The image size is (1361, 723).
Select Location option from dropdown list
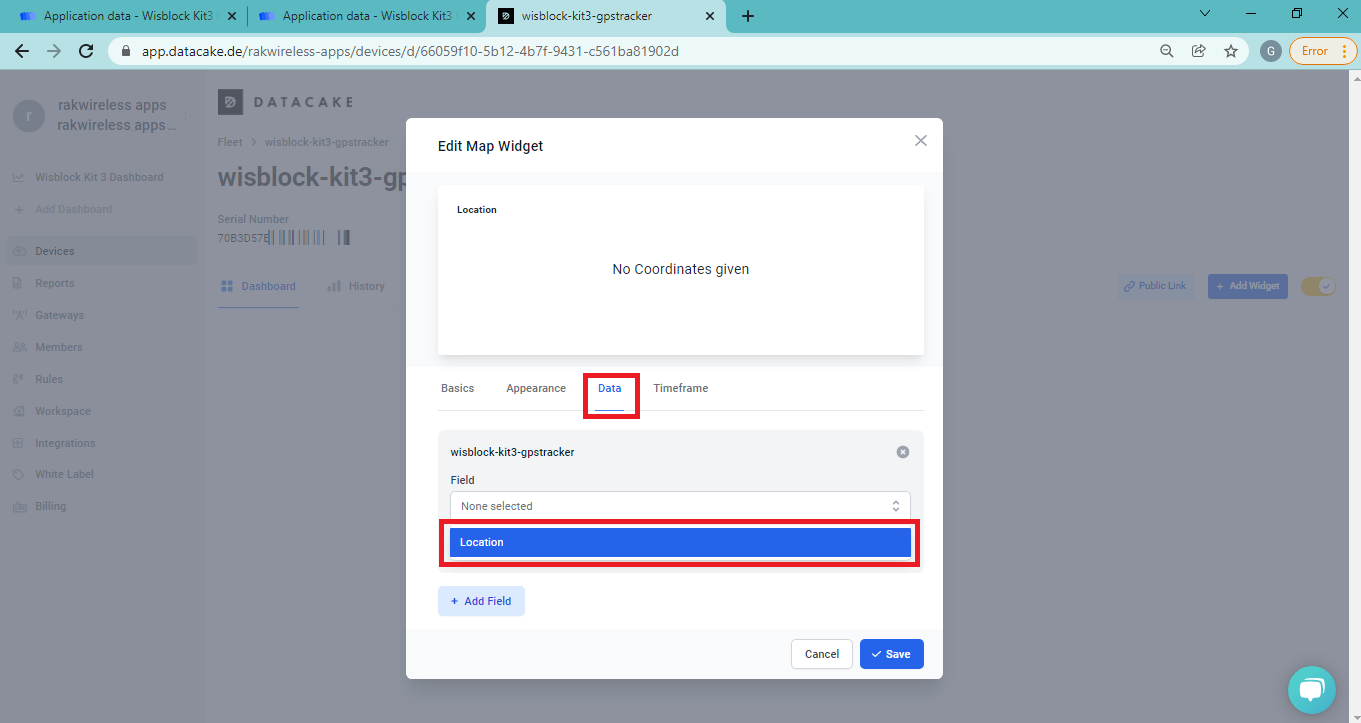click(680, 542)
